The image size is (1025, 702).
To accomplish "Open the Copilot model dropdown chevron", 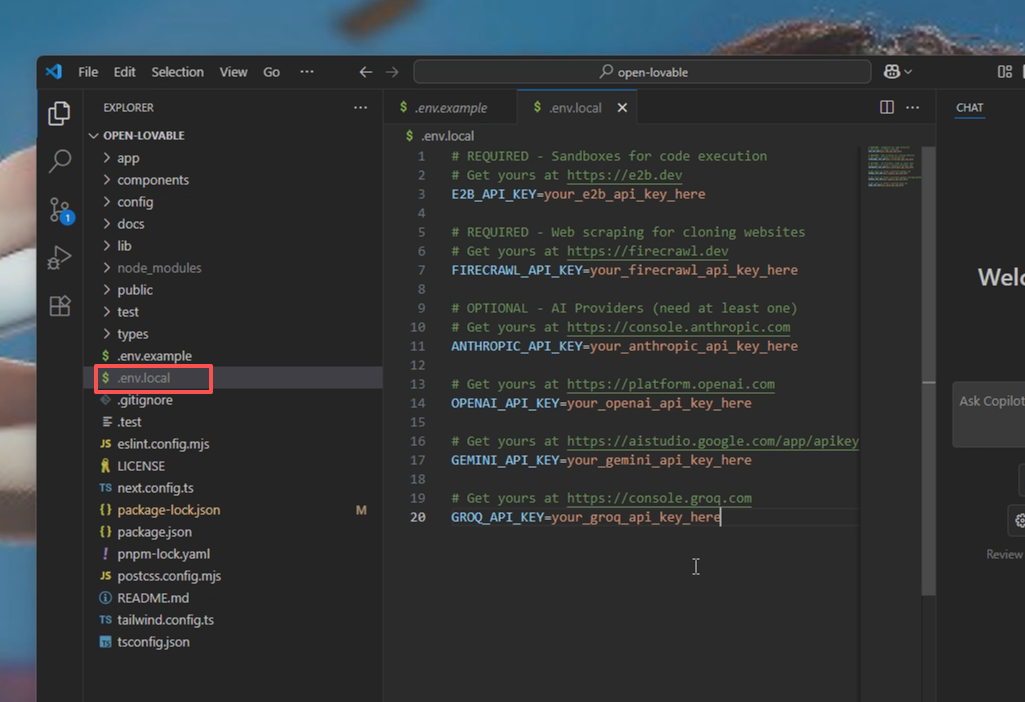I will pyautogui.click(x=907, y=71).
